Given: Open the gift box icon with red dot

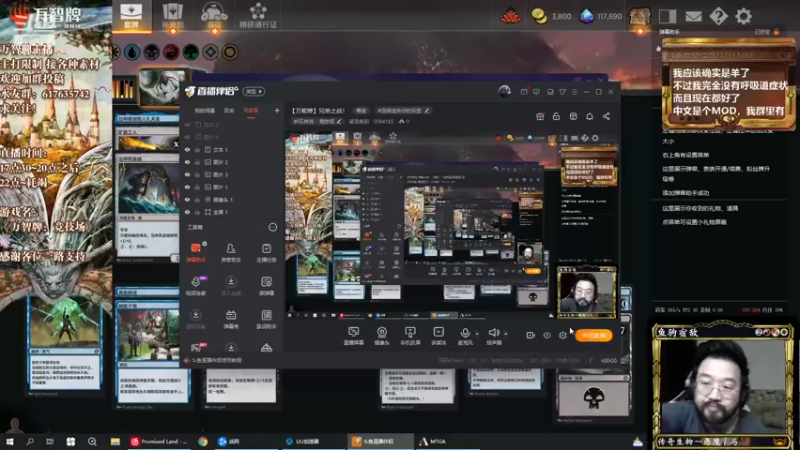Looking at the screenshot, I should [x=540, y=116].
